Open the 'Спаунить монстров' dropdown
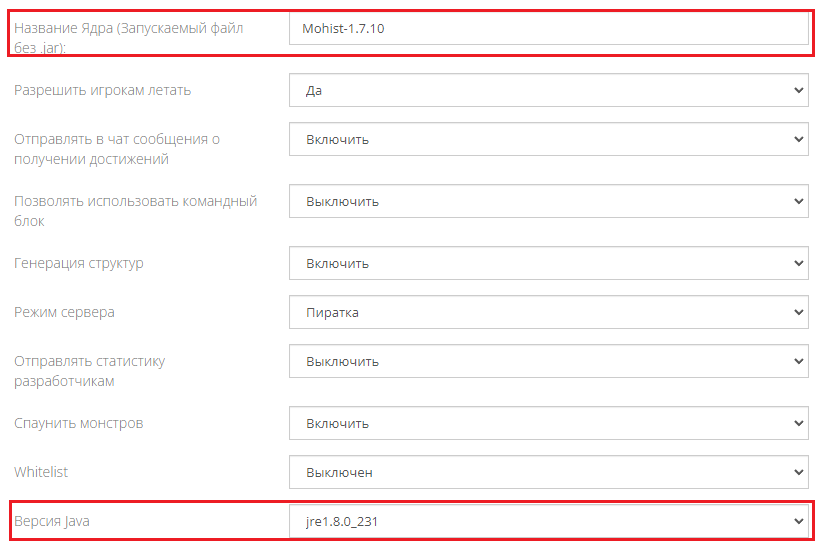 [548, 423]
